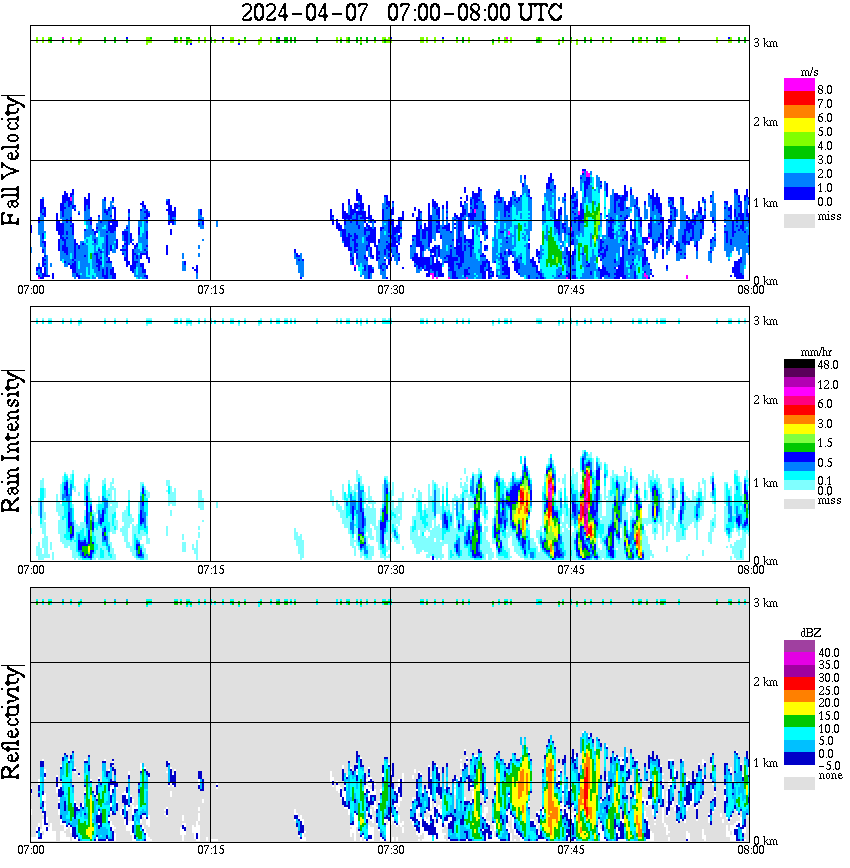
Task: Select the 'Rain Intensity' vertical axis label
Action: click(x=13, y=441)
